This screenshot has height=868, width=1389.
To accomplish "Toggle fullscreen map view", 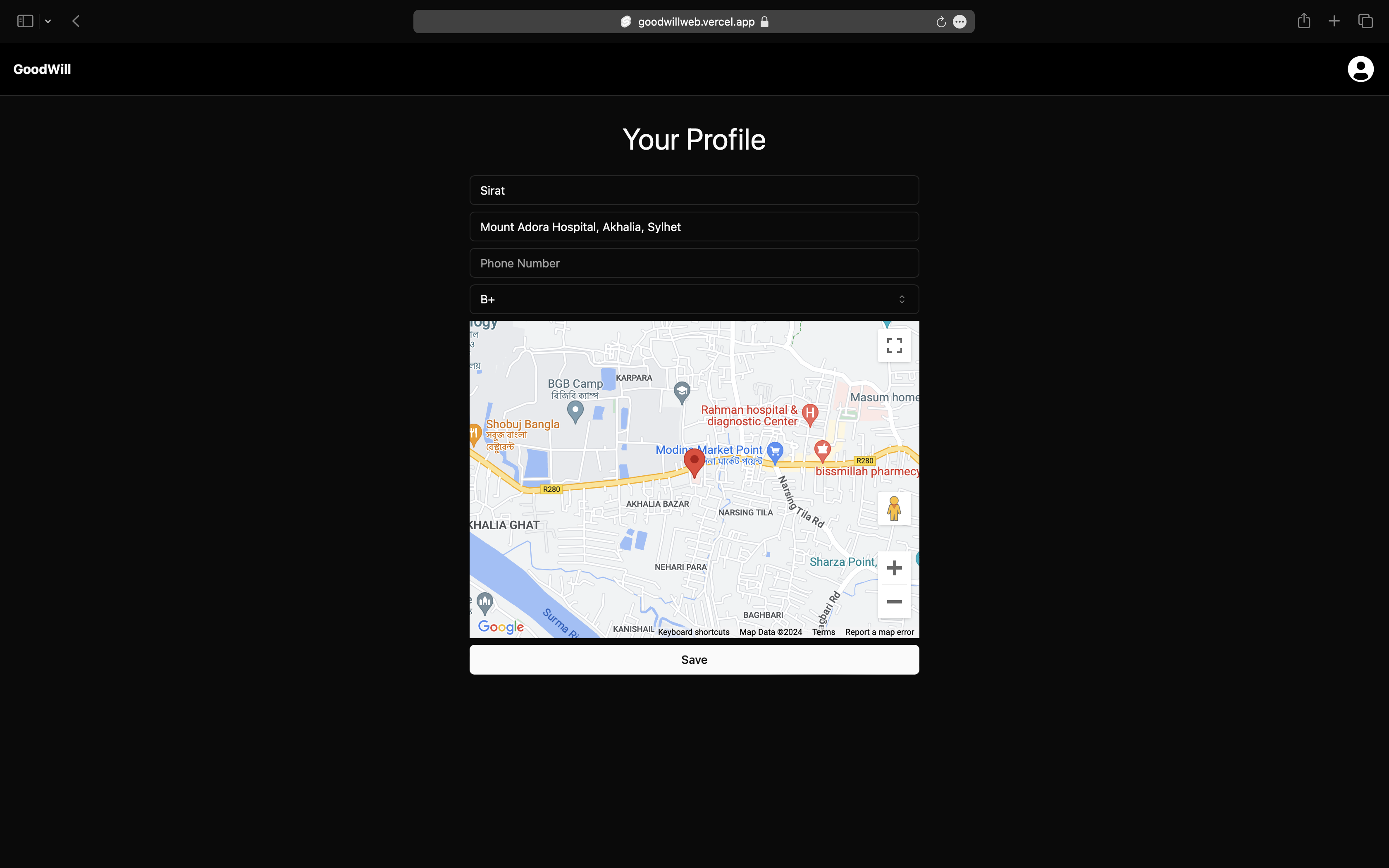I will [894, 346].
